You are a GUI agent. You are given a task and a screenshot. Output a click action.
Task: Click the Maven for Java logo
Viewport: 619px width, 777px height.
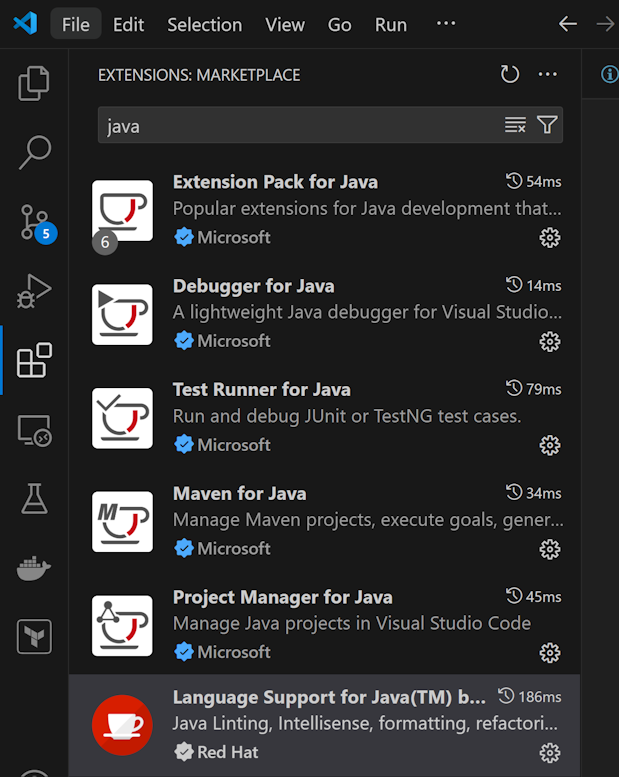(x=122, y=522)
